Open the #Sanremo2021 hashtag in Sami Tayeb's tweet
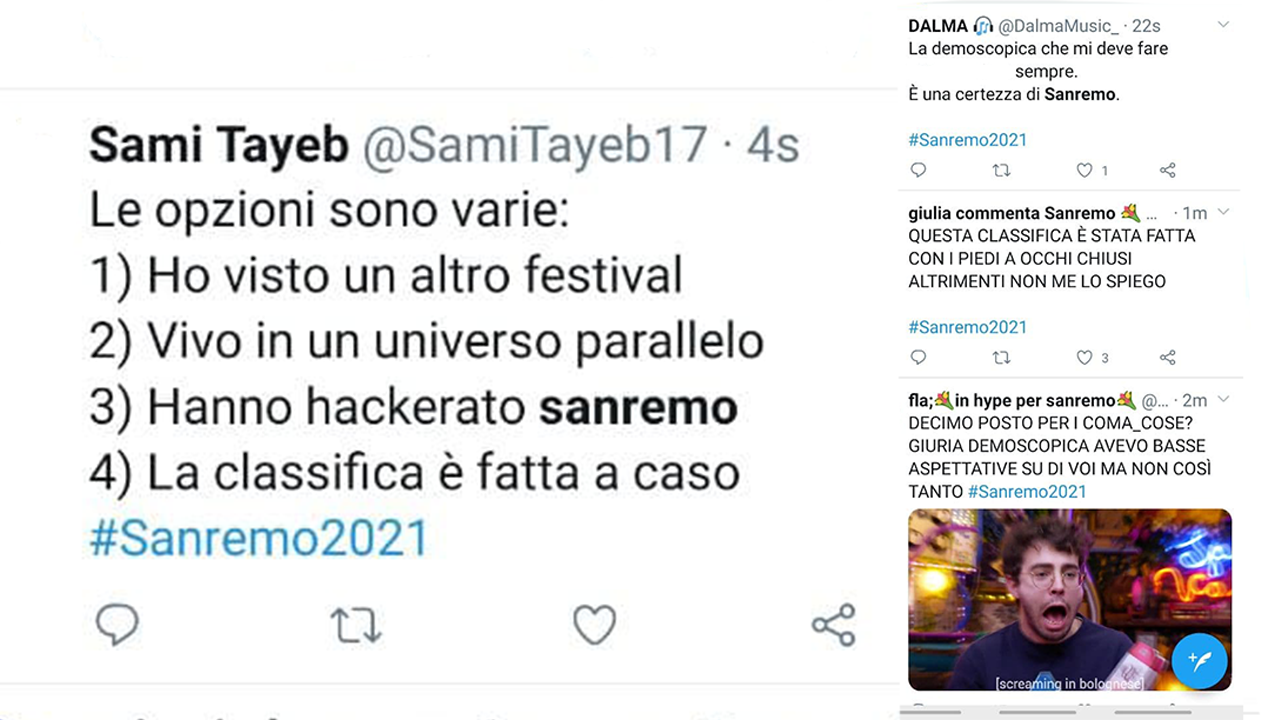The width and height of the screenshot is (1280, 720). pos(258,537)
